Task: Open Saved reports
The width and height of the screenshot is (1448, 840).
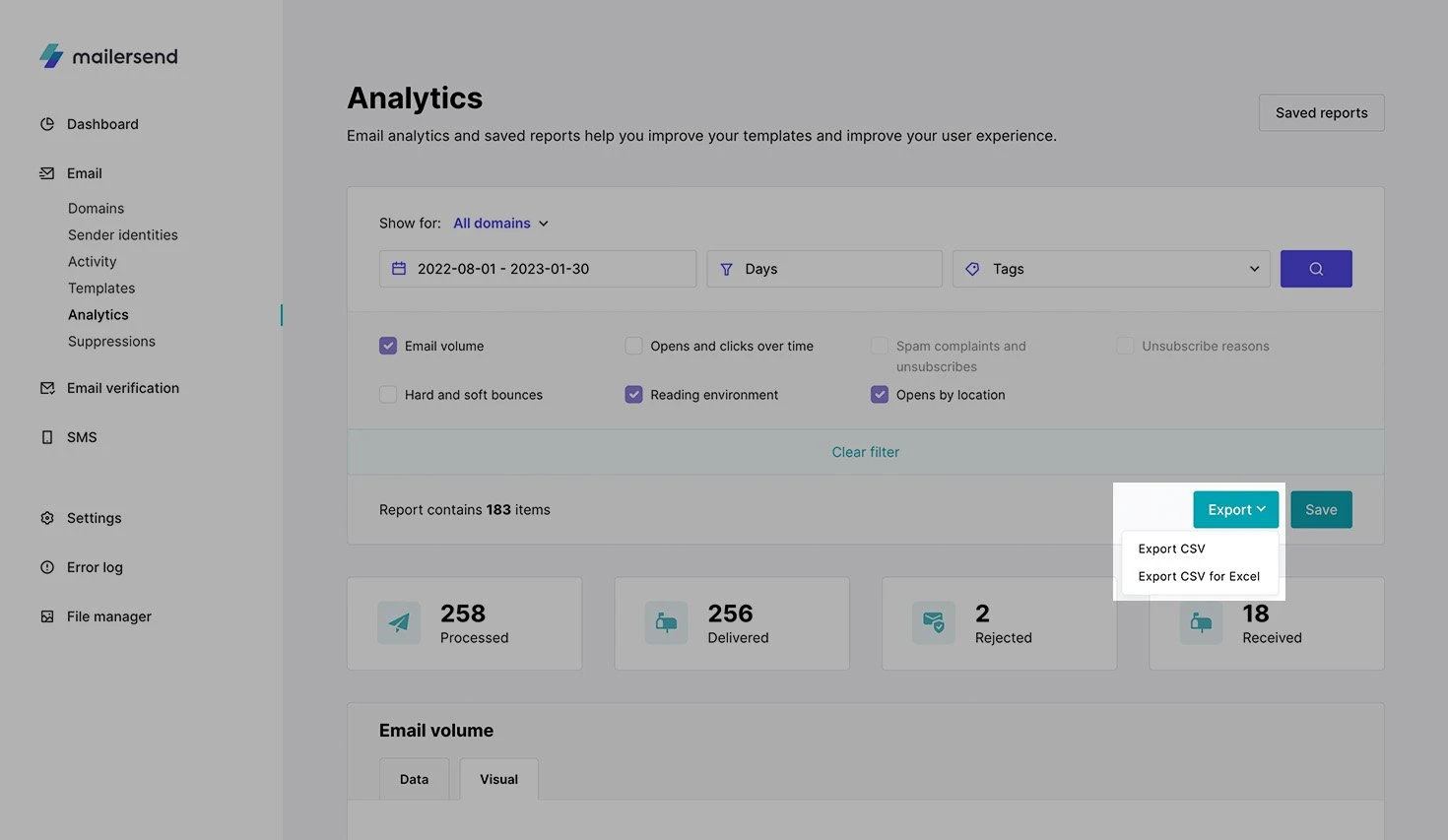Action: click(x=1321, y=113)
